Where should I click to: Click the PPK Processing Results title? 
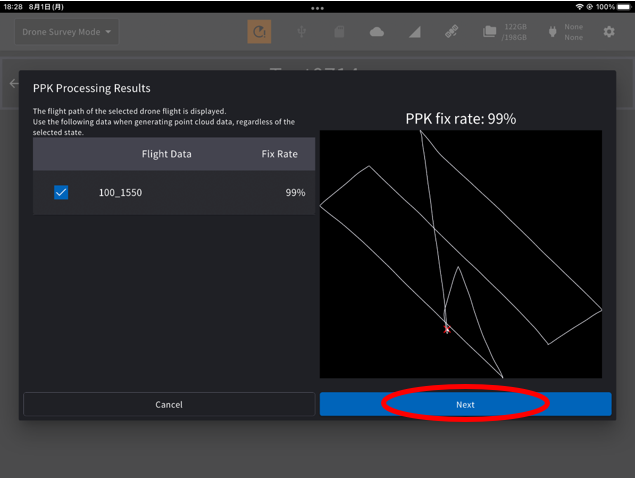[92, 88]
